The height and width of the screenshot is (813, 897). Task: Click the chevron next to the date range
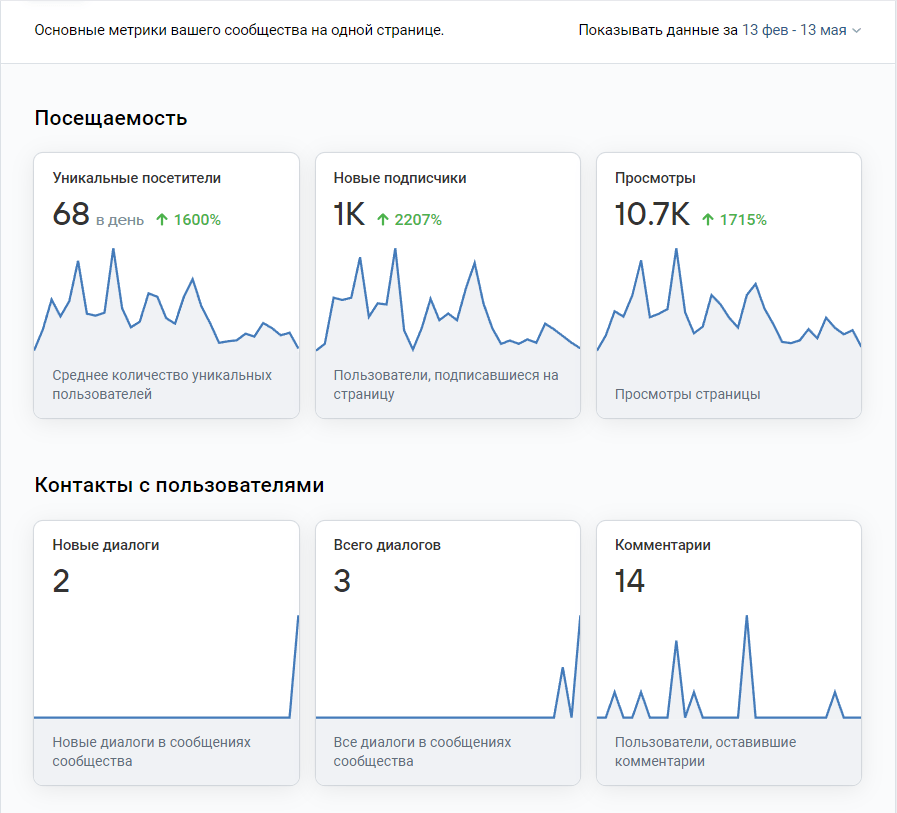[x=856, y=31]
